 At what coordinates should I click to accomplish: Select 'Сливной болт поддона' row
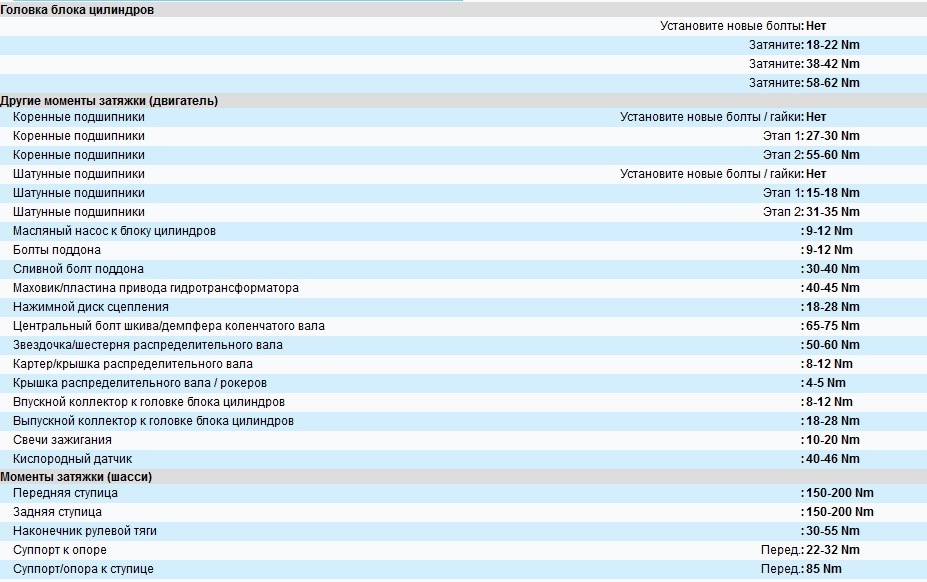[464, 269]
